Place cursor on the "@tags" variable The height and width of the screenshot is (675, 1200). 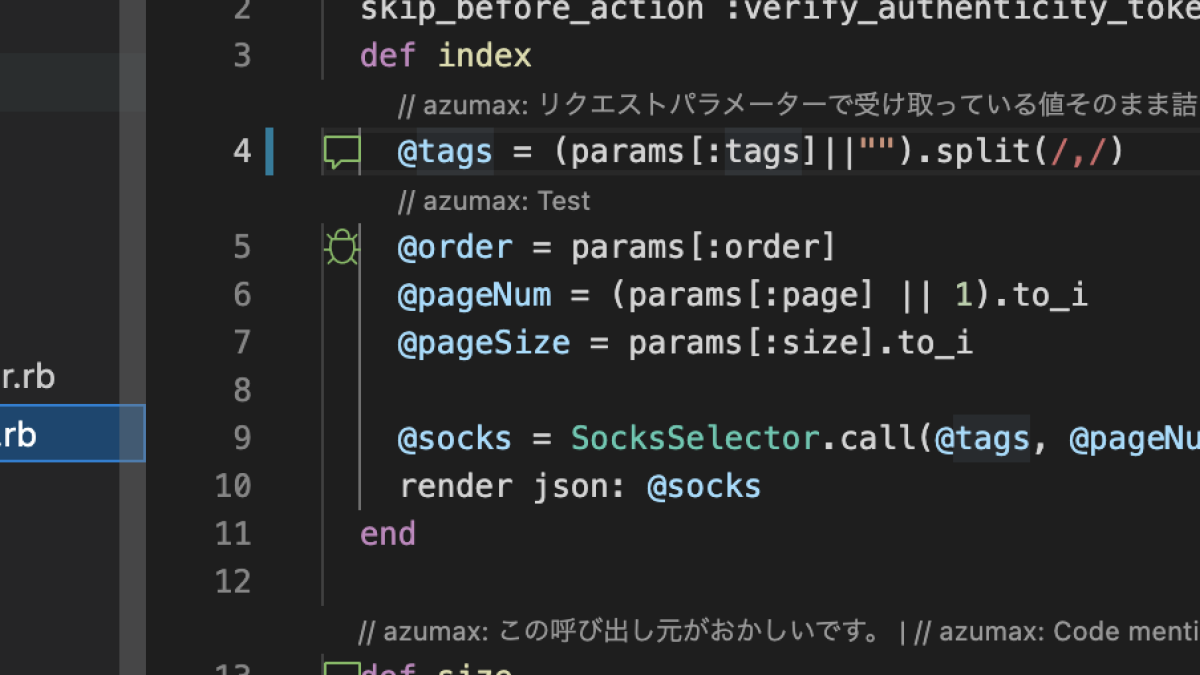tap(444, 151)
